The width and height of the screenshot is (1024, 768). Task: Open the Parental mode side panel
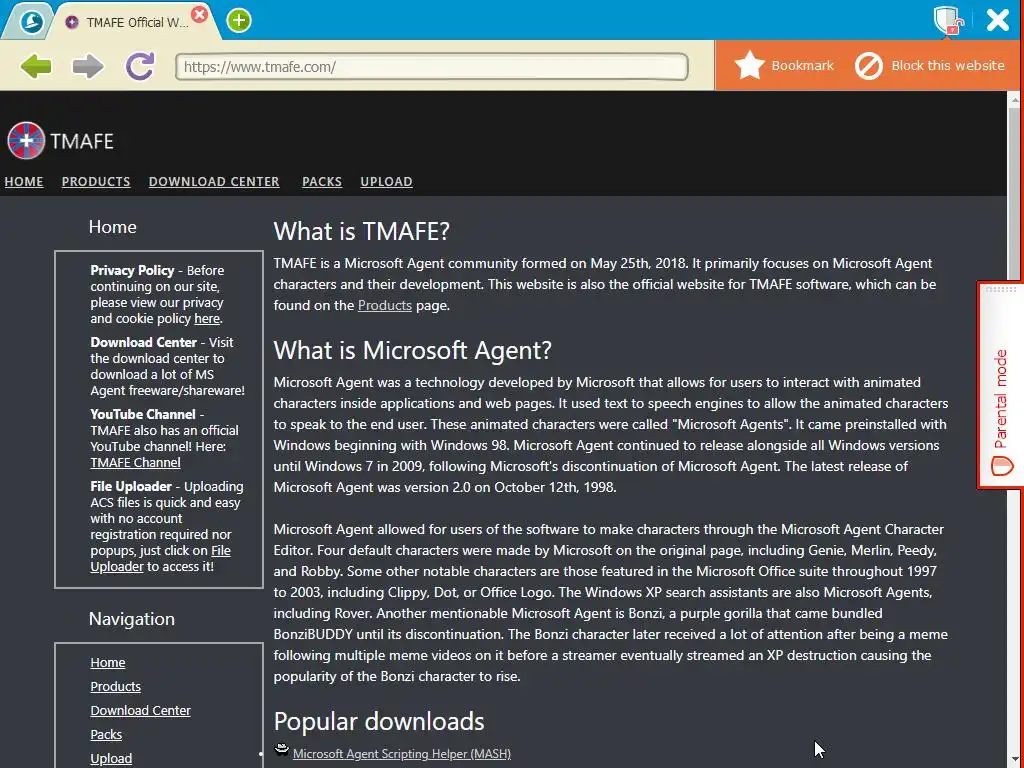click(1000, 385)
